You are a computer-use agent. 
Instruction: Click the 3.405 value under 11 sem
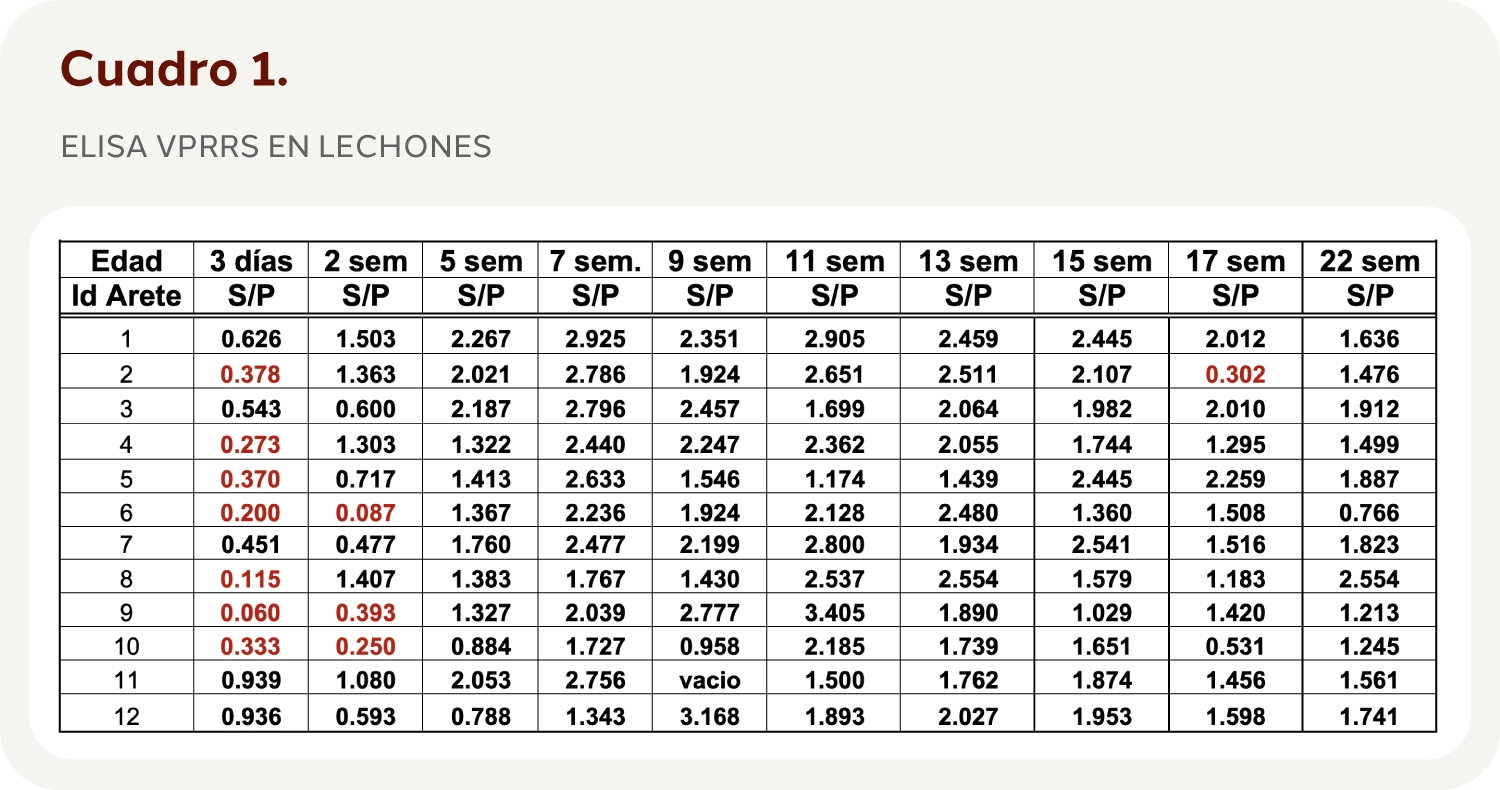pos(834,612)
